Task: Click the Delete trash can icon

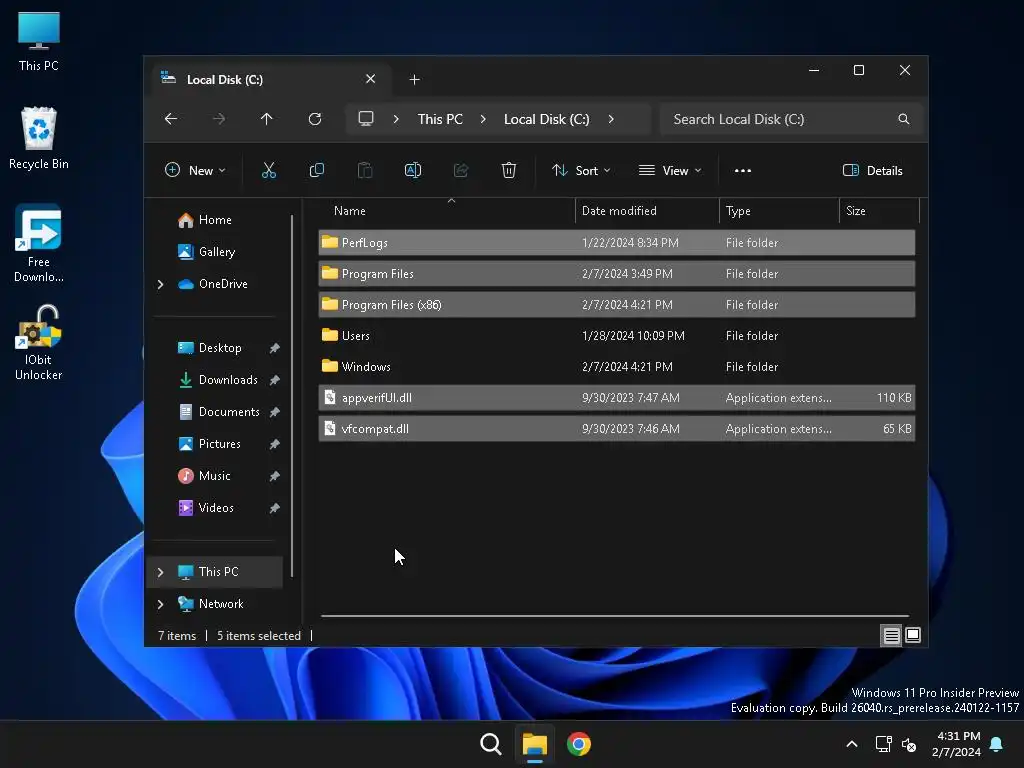Action: [509, 170]
